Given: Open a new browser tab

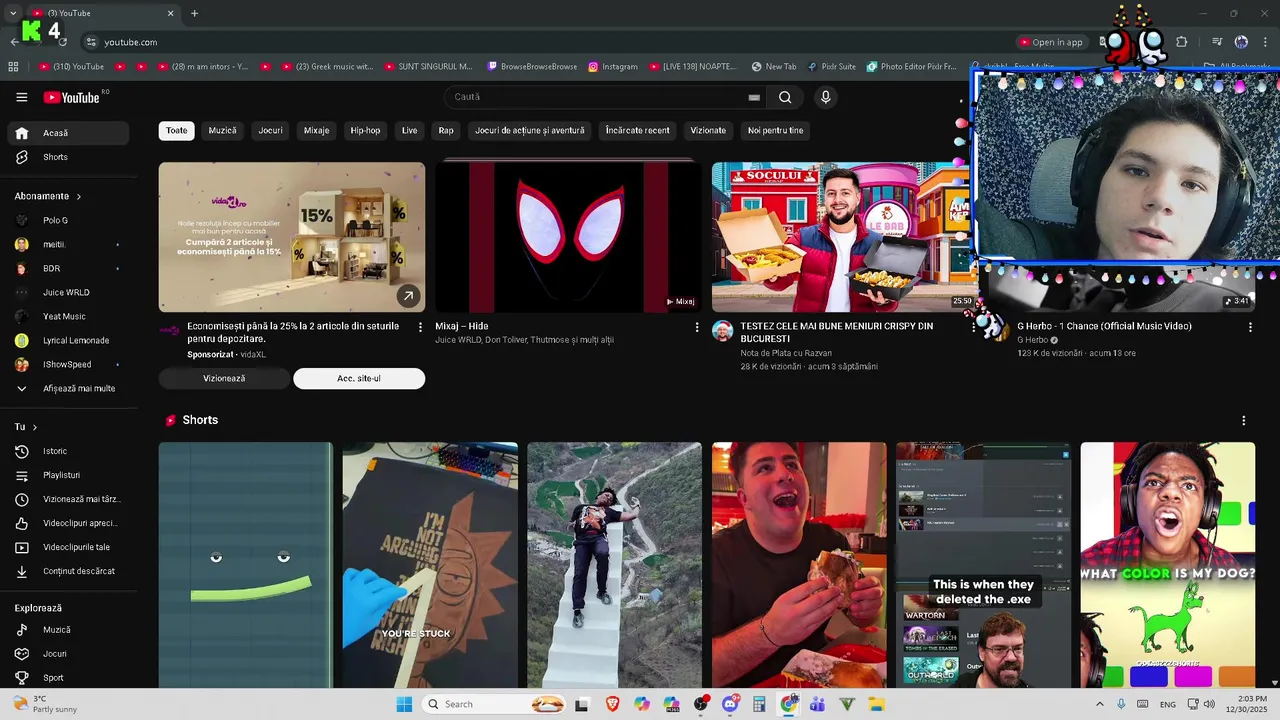Looking at the screenshot, I should click(x=194, y=13).
